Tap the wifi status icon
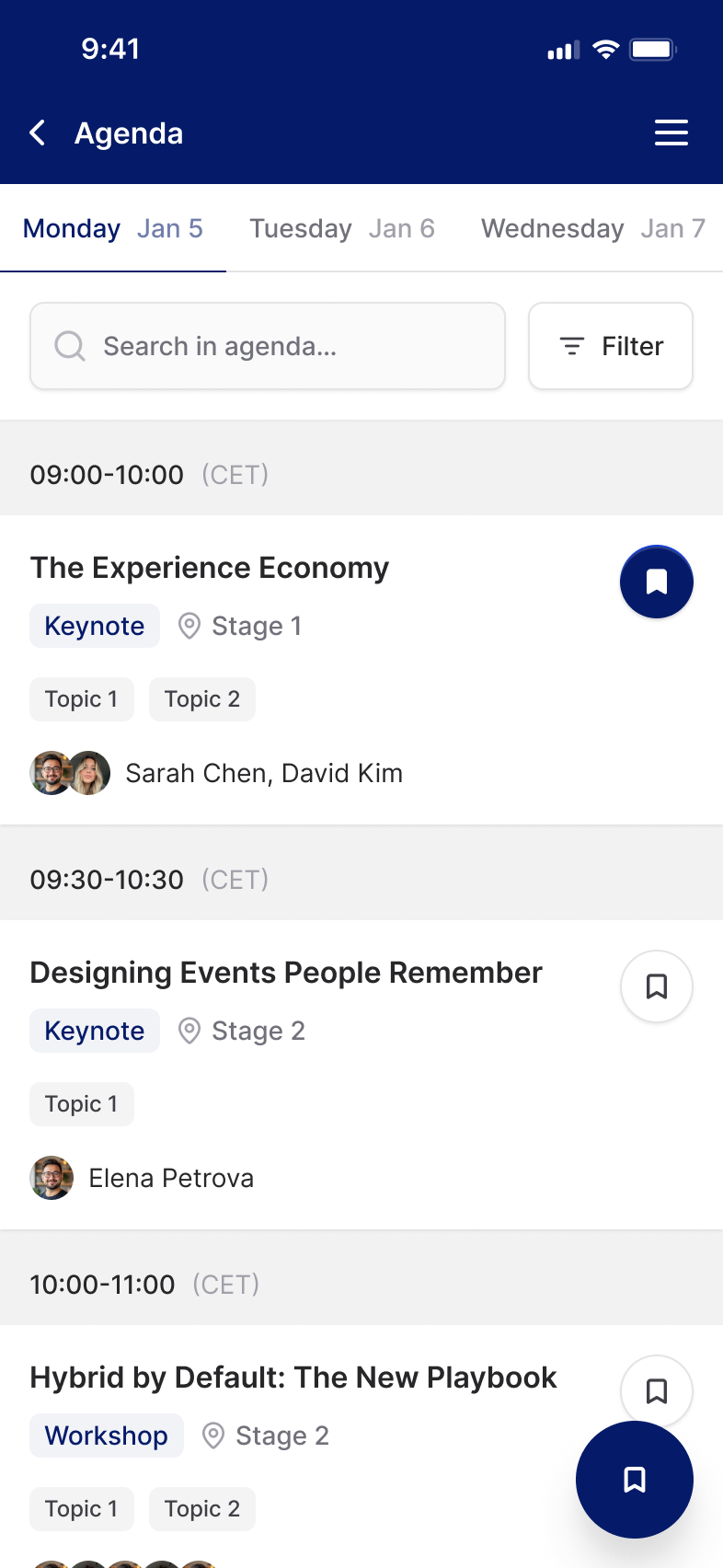The height and width of the screenshot is (1568, 723). click(605, 49)
